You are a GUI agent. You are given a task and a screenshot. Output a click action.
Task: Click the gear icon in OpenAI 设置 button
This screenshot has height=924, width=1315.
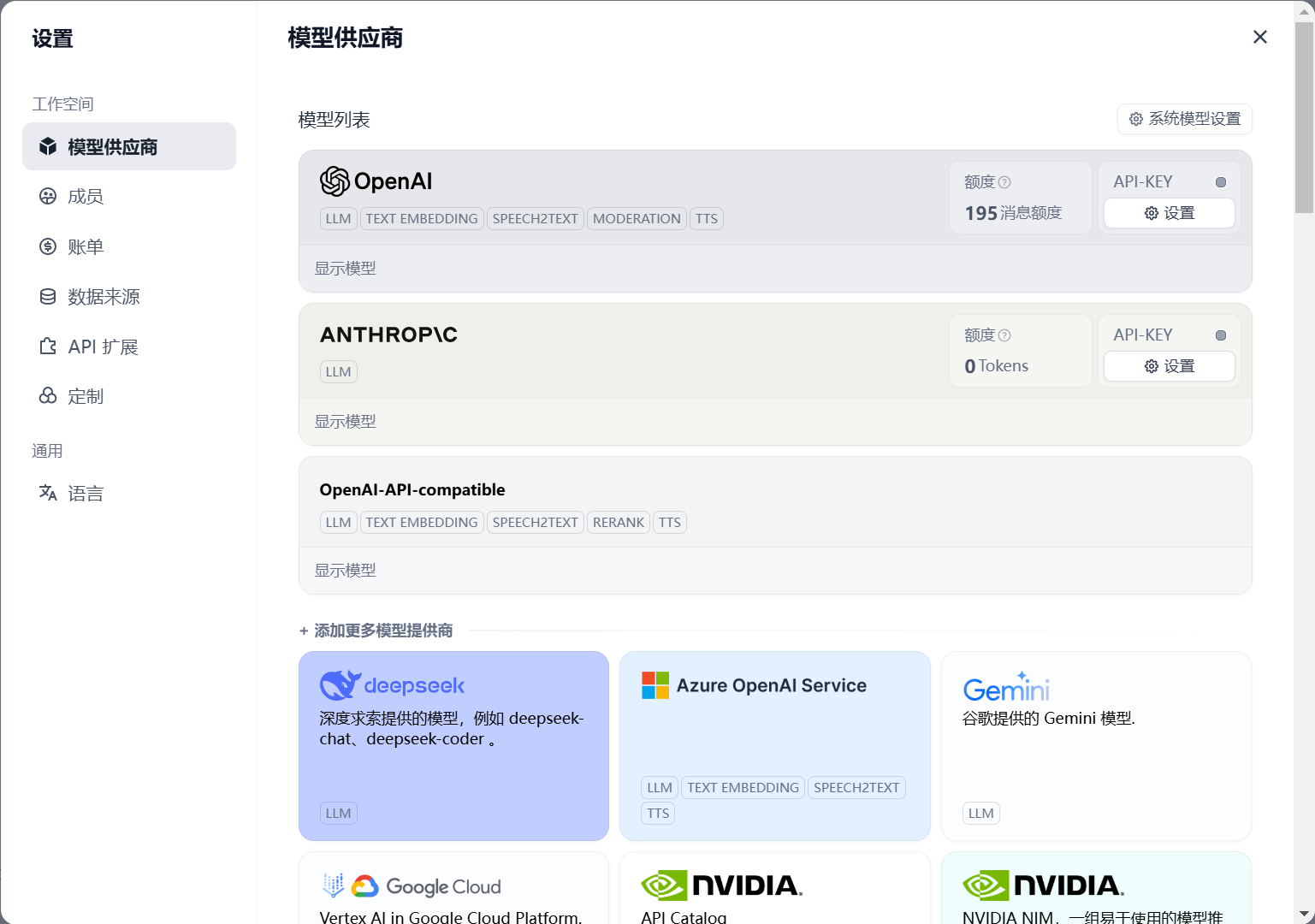click(1152, 213)
